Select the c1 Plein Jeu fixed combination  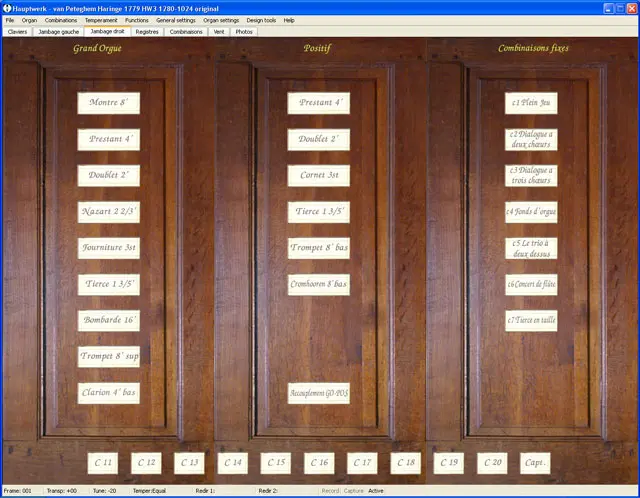(x=530, y=103)
